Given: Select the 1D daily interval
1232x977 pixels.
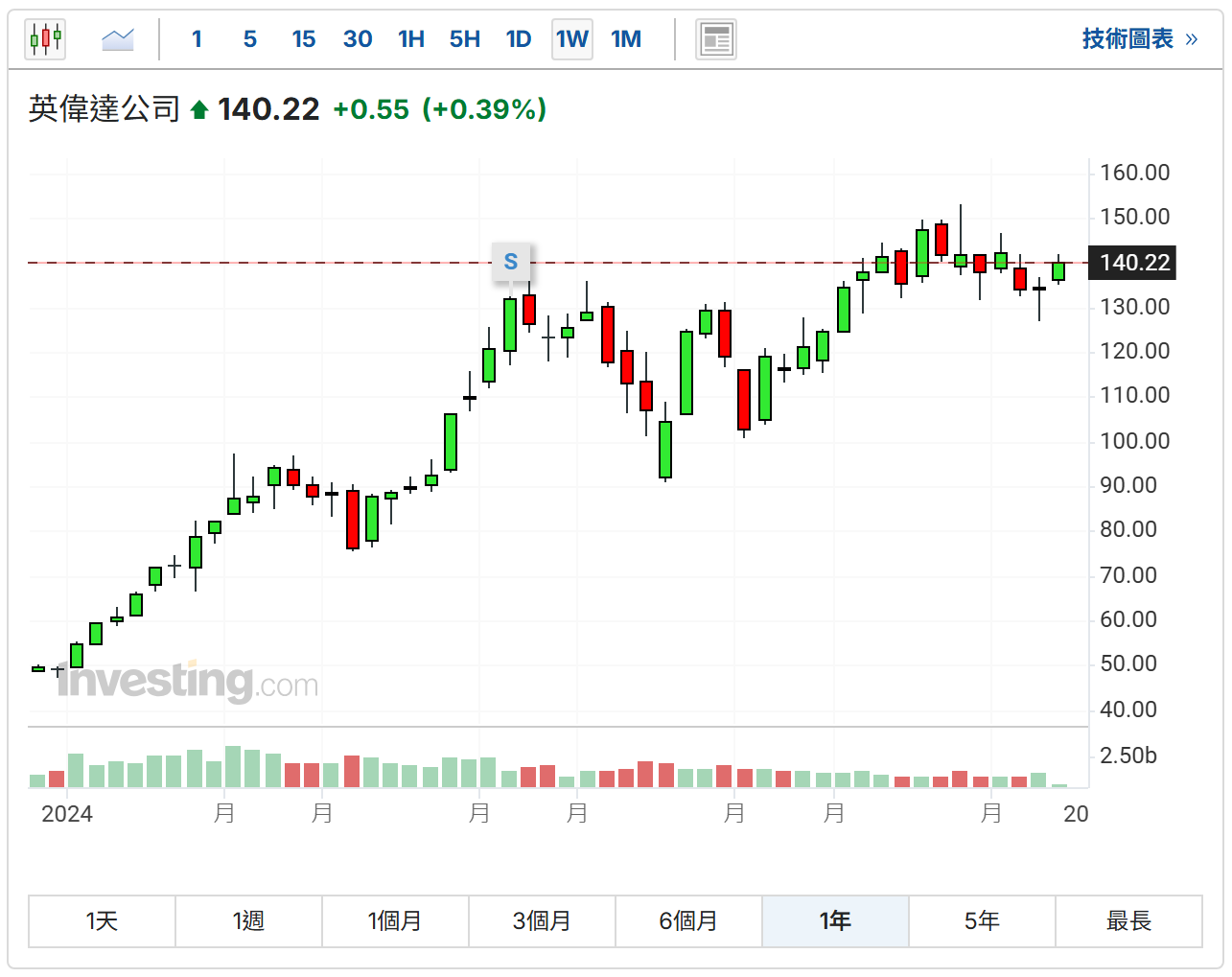Looking at the screenshot, I should click(519, 39).
